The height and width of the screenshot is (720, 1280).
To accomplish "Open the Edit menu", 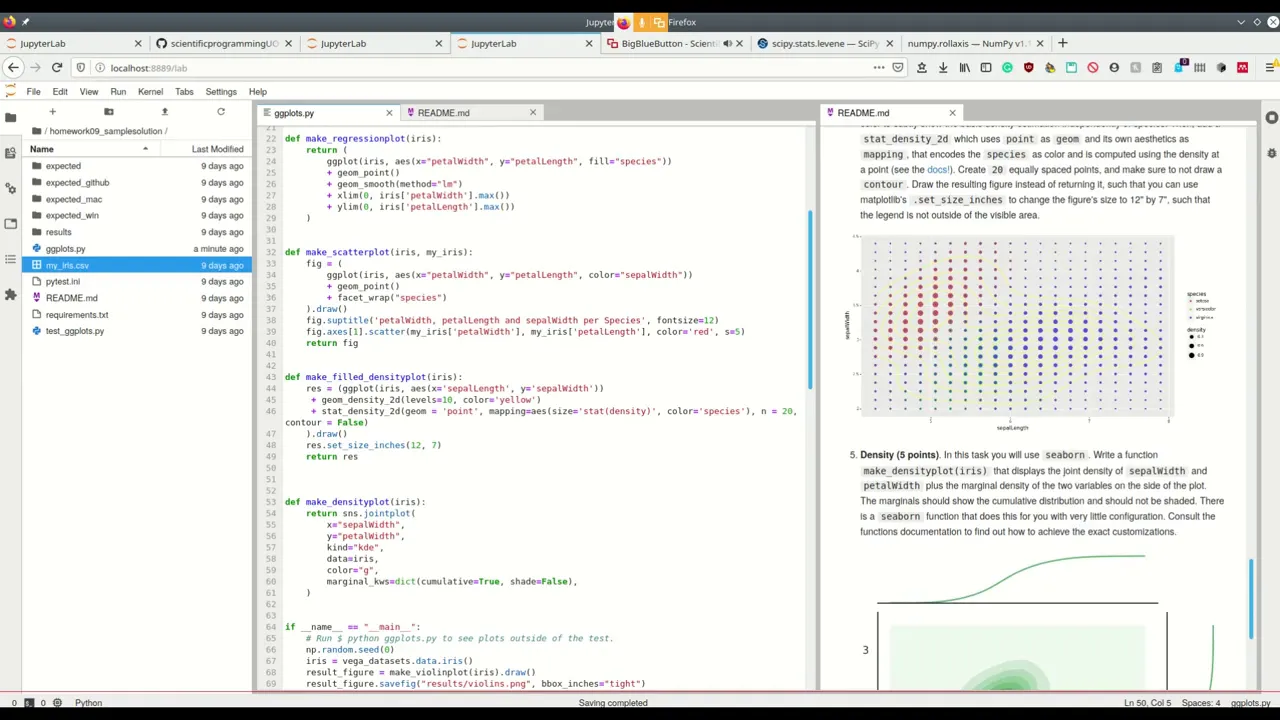I will 60,91.
